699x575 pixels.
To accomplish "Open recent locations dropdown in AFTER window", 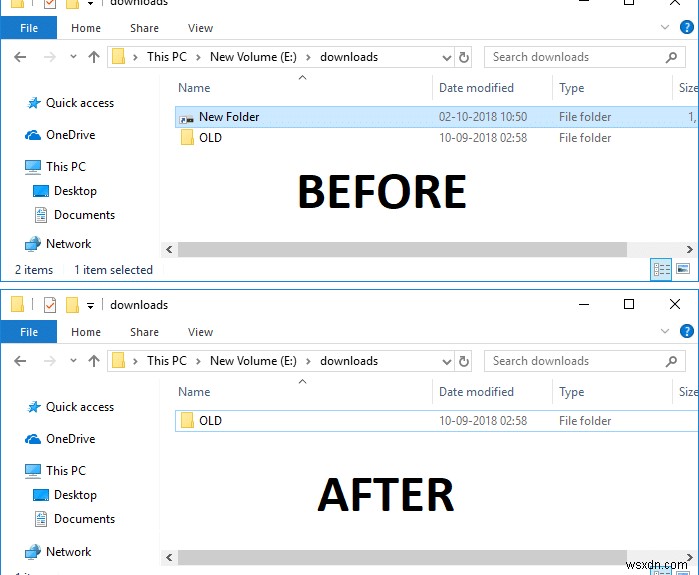I will [x=73, y=361].
